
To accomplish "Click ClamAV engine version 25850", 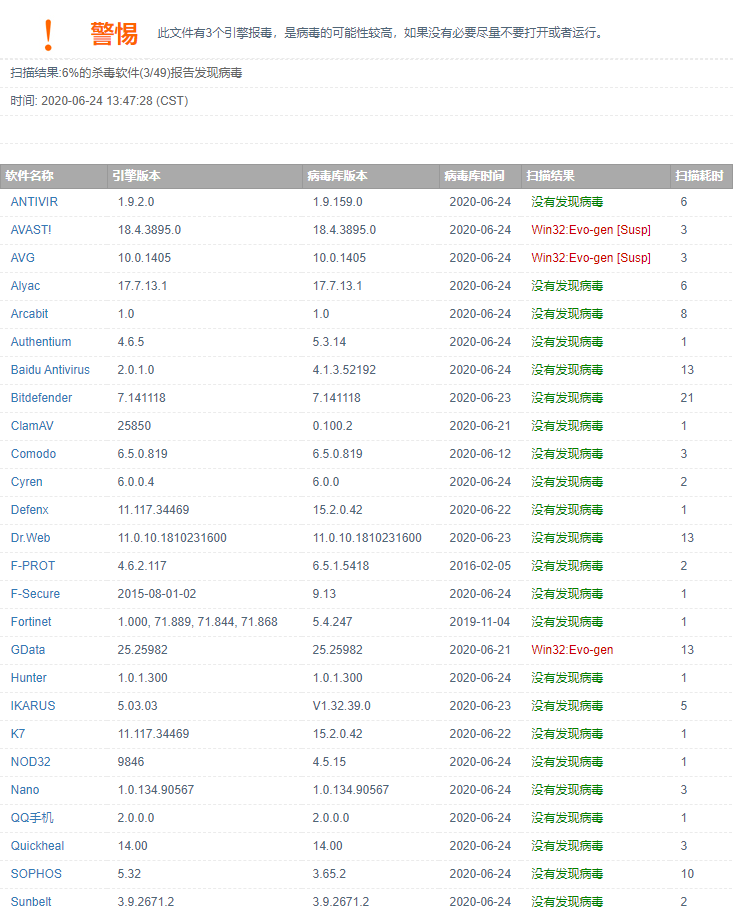I will tap(134, 426).
